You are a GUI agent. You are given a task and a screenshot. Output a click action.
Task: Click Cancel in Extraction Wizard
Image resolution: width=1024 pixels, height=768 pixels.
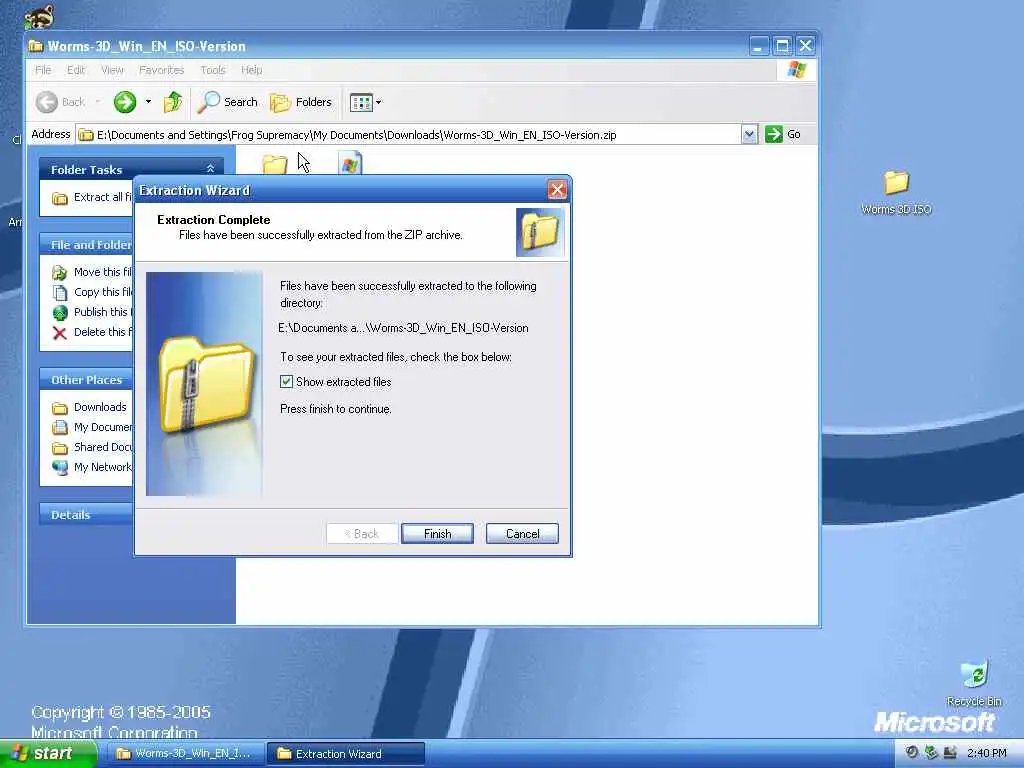click(522, 534)
